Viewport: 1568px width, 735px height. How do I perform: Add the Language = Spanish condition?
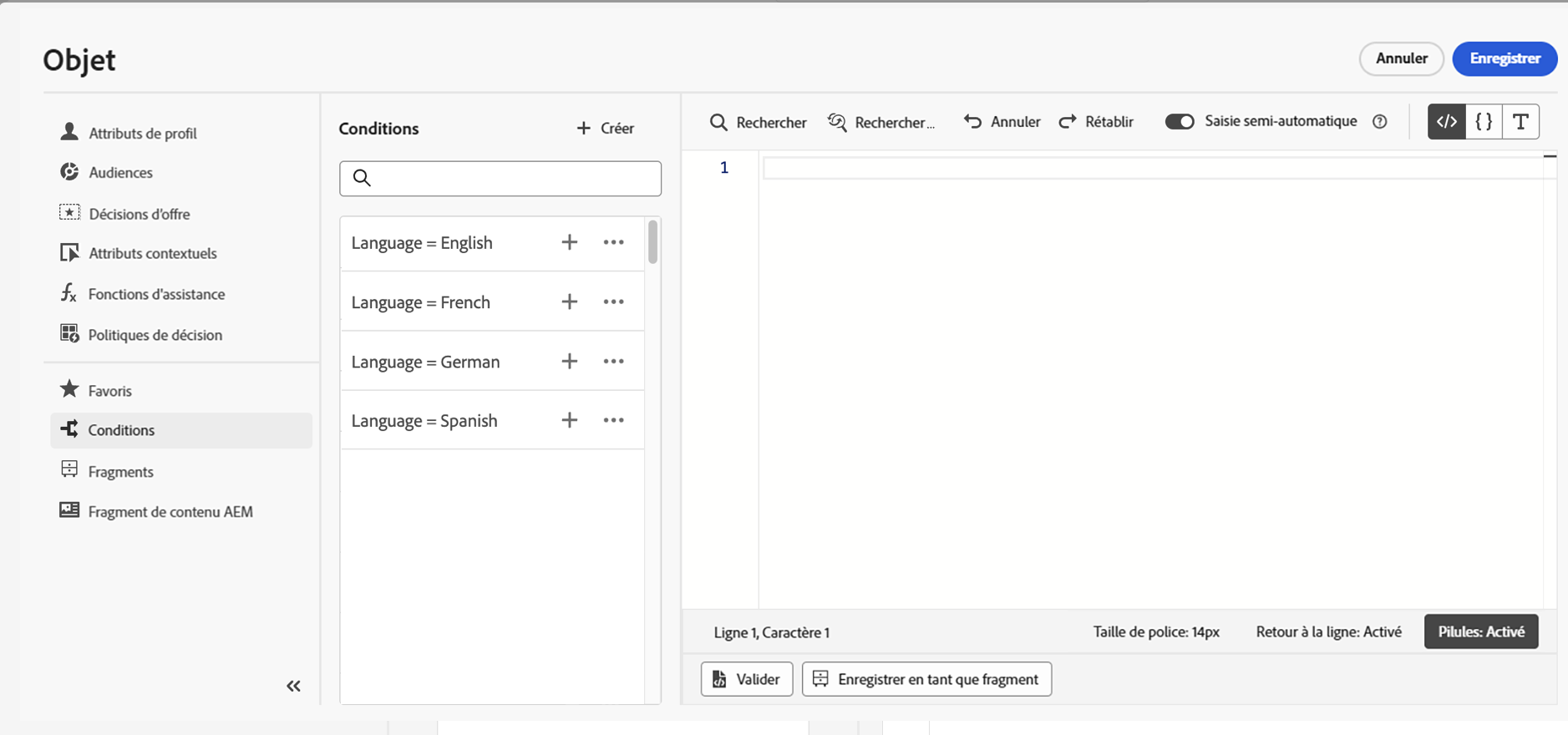coord(569,420)
